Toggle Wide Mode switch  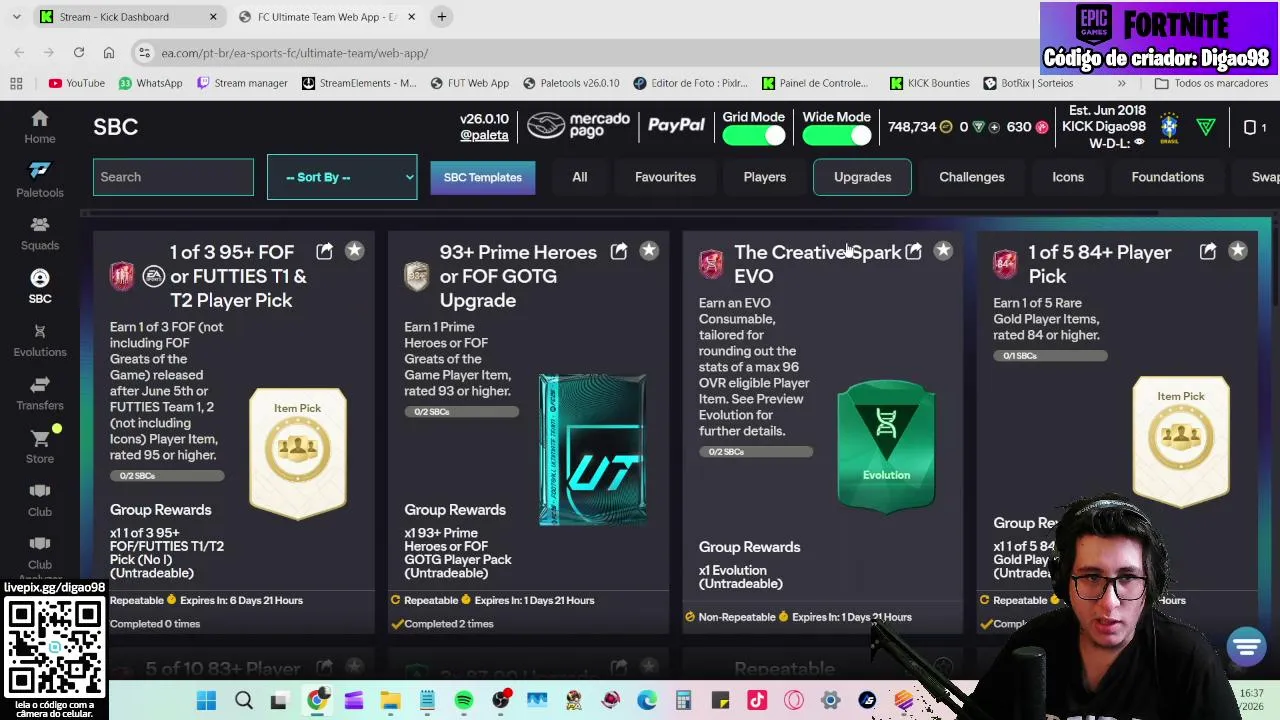(x=836, y=136)
